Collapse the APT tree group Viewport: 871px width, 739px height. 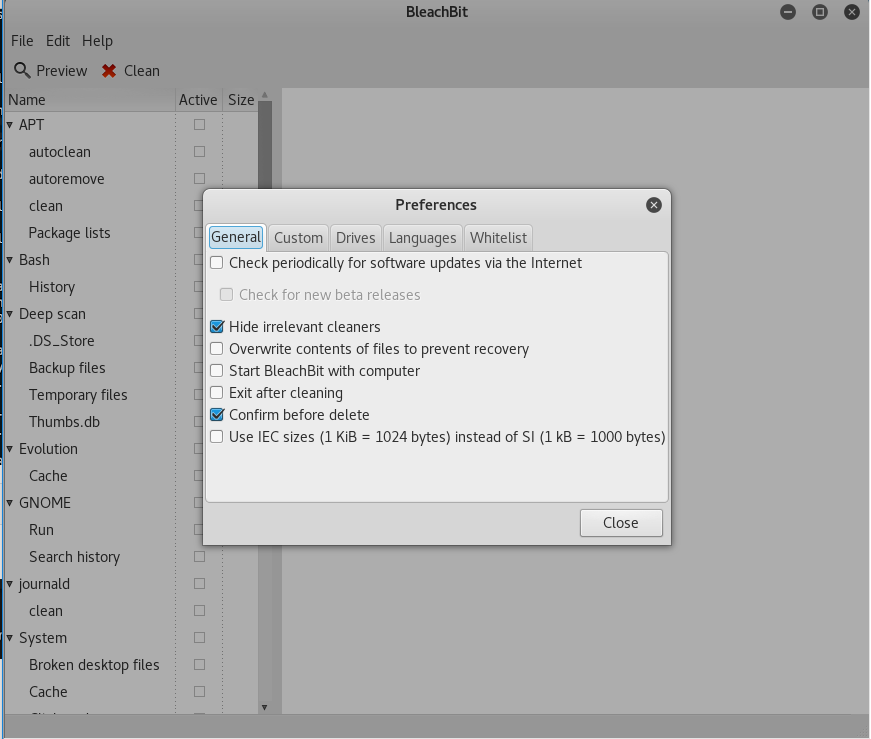tap(9, 125)
